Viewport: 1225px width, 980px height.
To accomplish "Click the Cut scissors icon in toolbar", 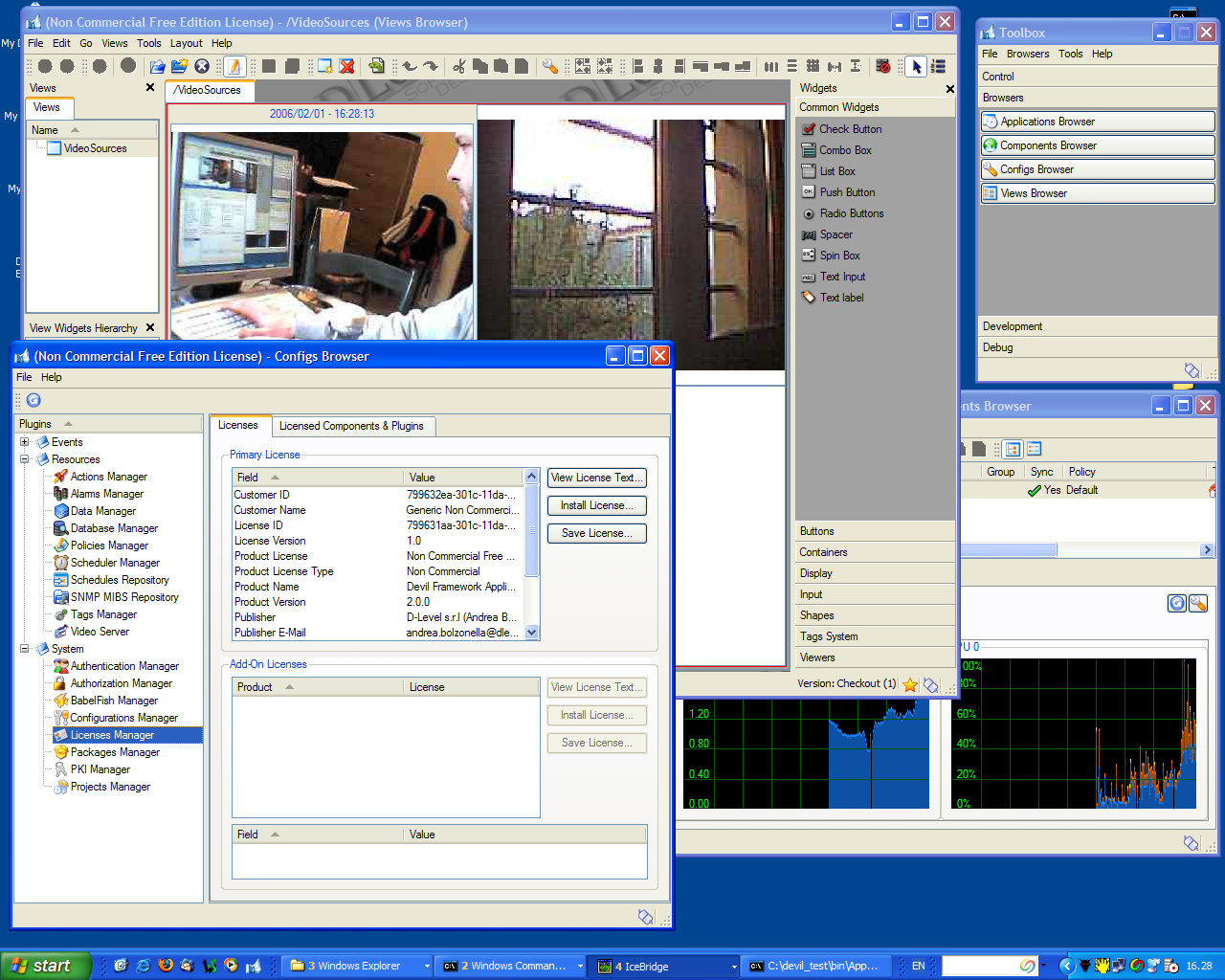I will (459, 66).
